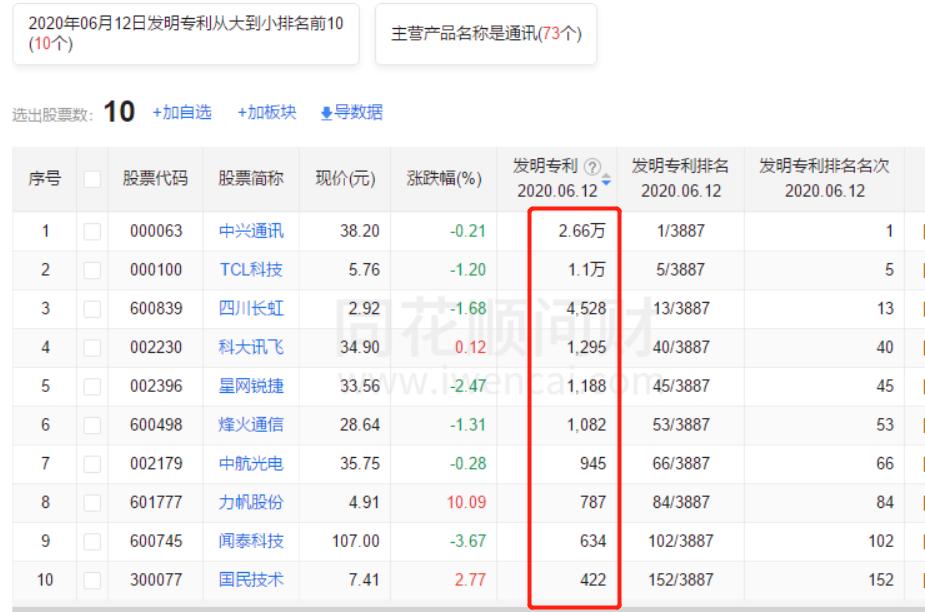Click the 10.09 change percentage cell
The width and height of the screenshot is (925, 612).
[467, 502]
